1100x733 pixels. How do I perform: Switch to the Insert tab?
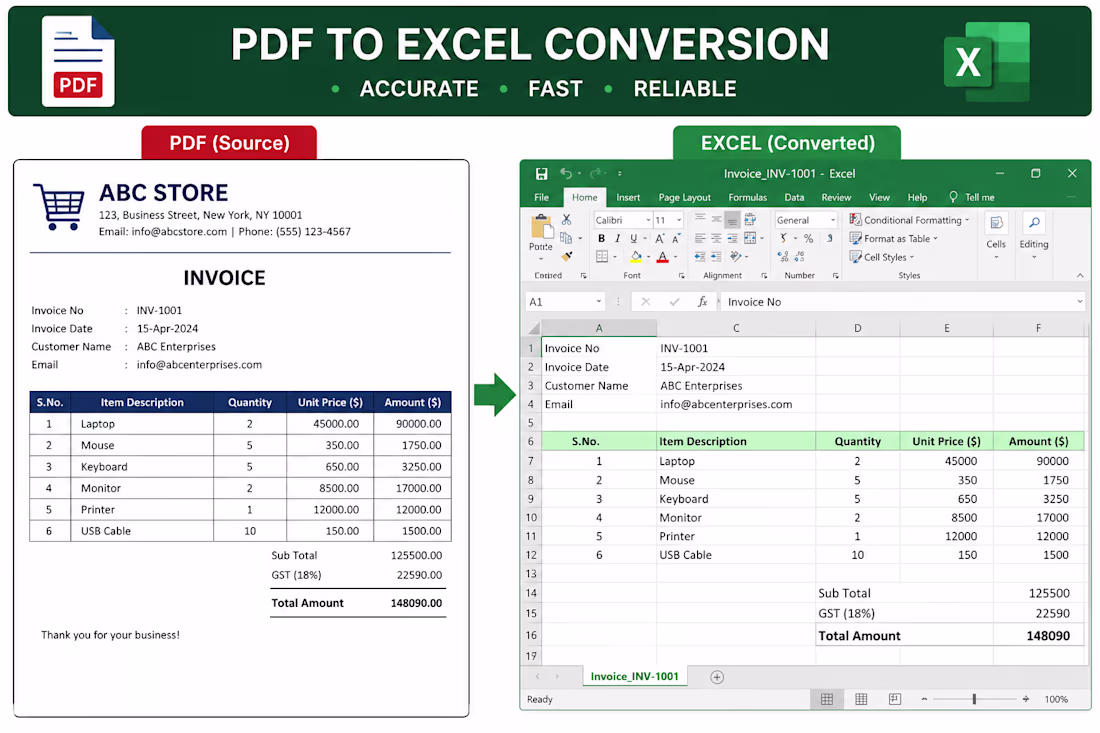(628, 197)
